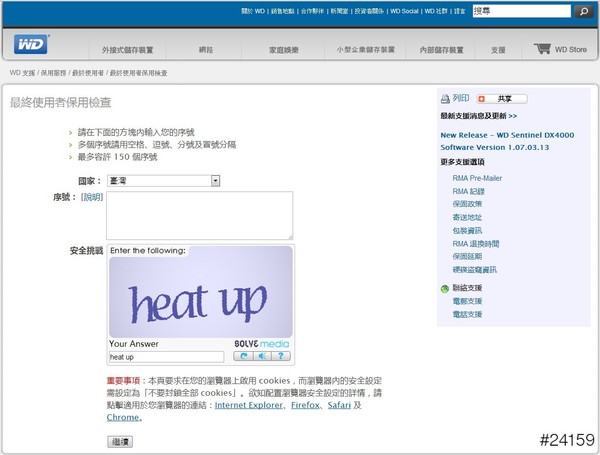Click the 說明 serial number help link
The width and height of the screenshot is (600, 455).
point(92,197)
